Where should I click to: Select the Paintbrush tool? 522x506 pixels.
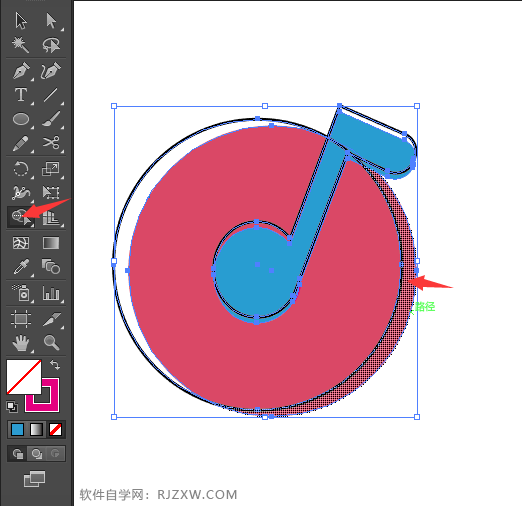point(51,119)
